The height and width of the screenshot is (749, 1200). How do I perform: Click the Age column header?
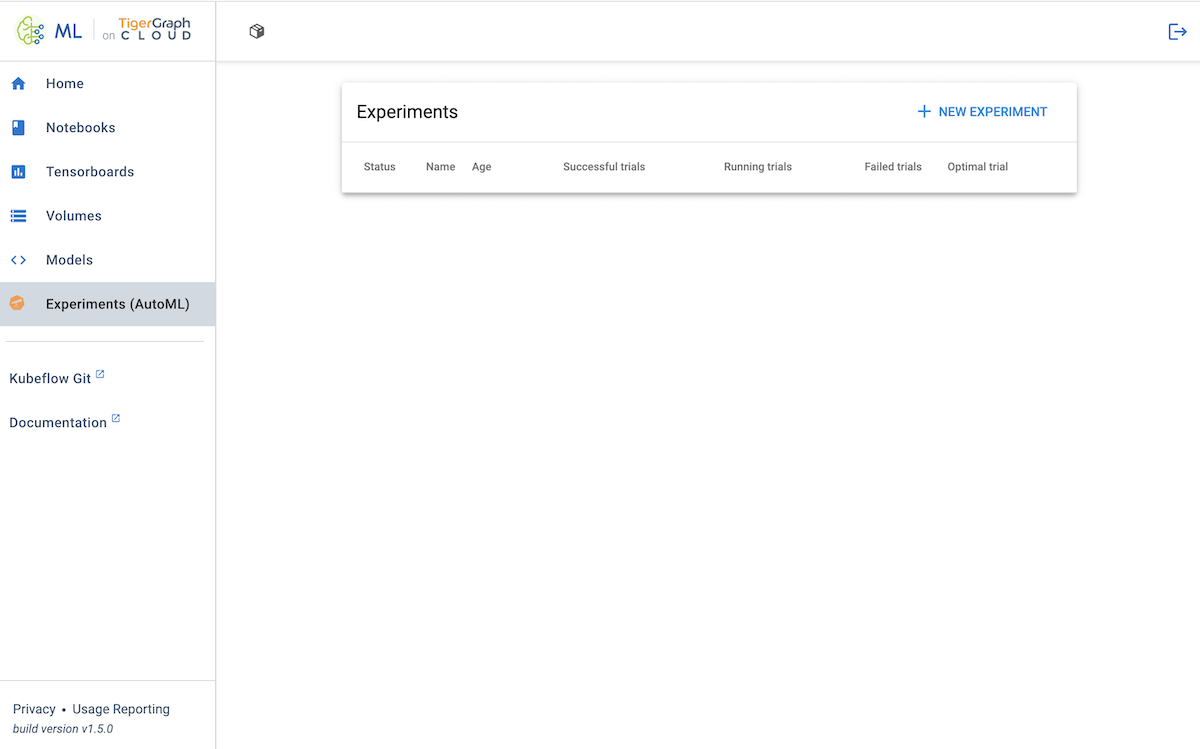pyautogui.click(x=481, y=167)
